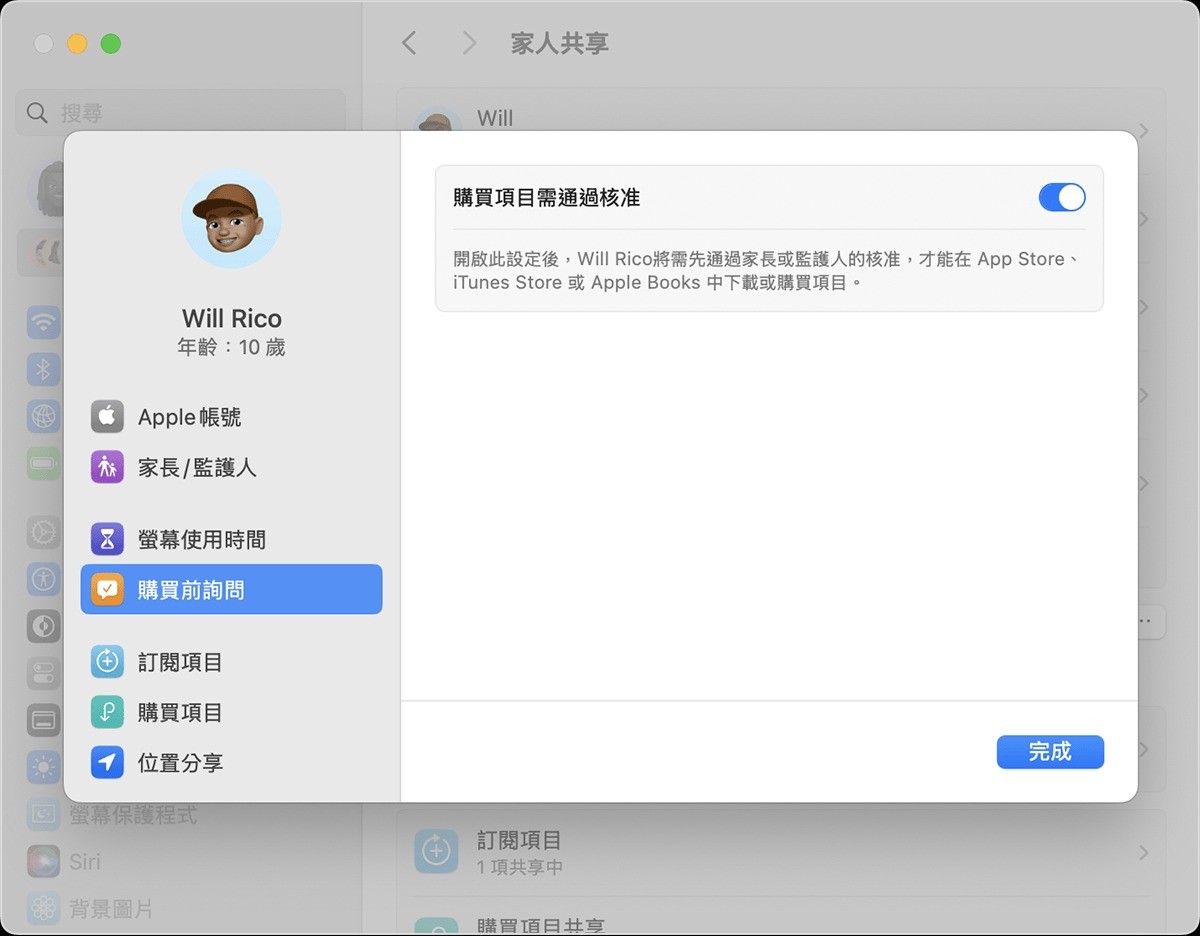Click the hourglass Screen Time icon
Image resolution: width=1200 pixels, height=936 pixels.
(107, 540)
